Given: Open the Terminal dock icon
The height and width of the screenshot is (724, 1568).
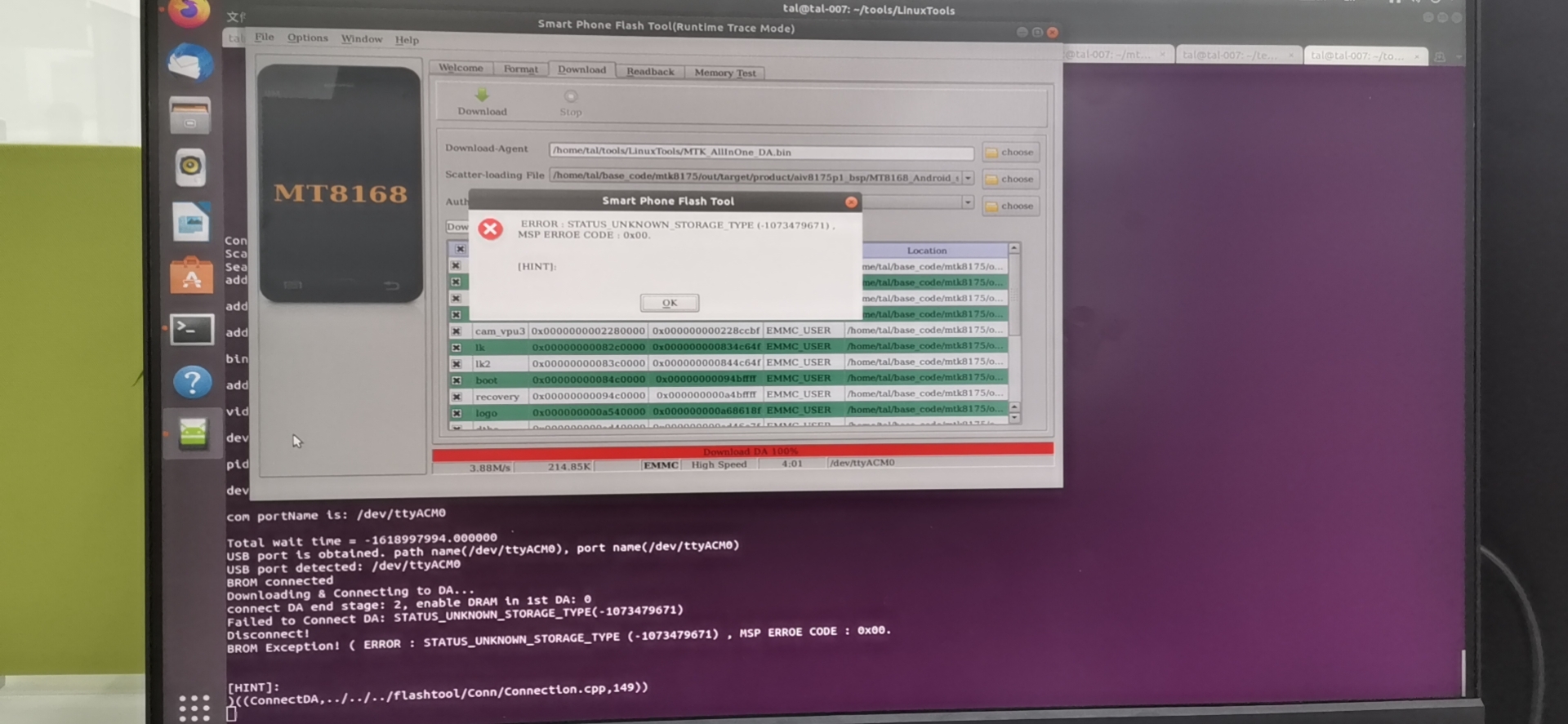Looking at the screenshot, I should (x=191, y=330).
